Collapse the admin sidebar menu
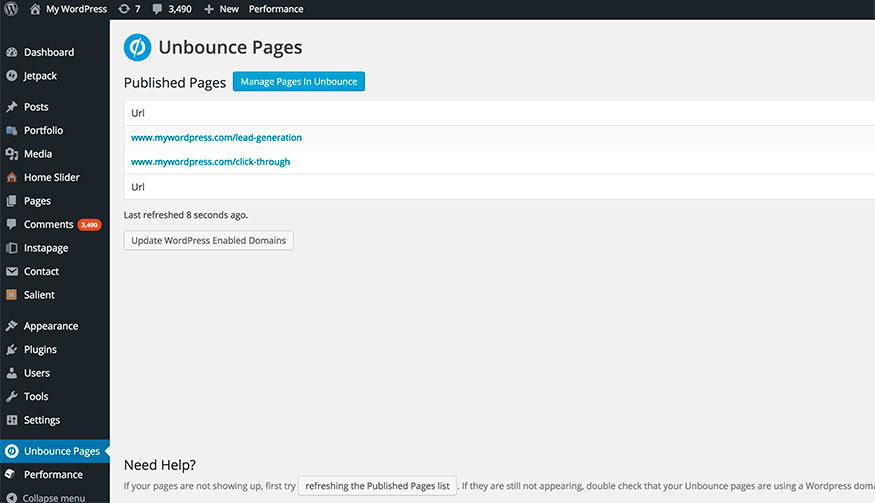 click(52, 497)
